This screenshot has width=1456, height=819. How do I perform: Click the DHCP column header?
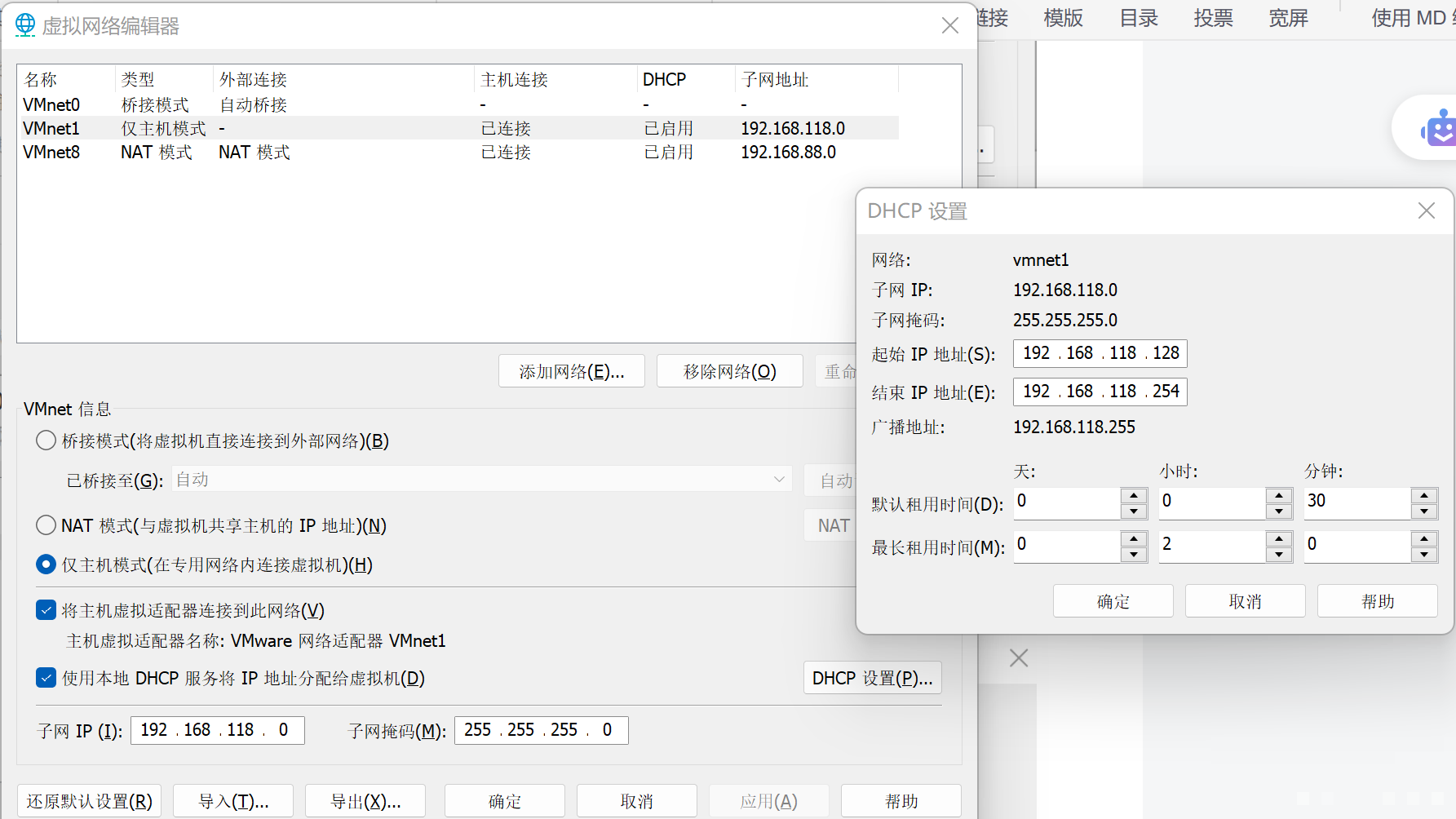[x=686, y=79]
